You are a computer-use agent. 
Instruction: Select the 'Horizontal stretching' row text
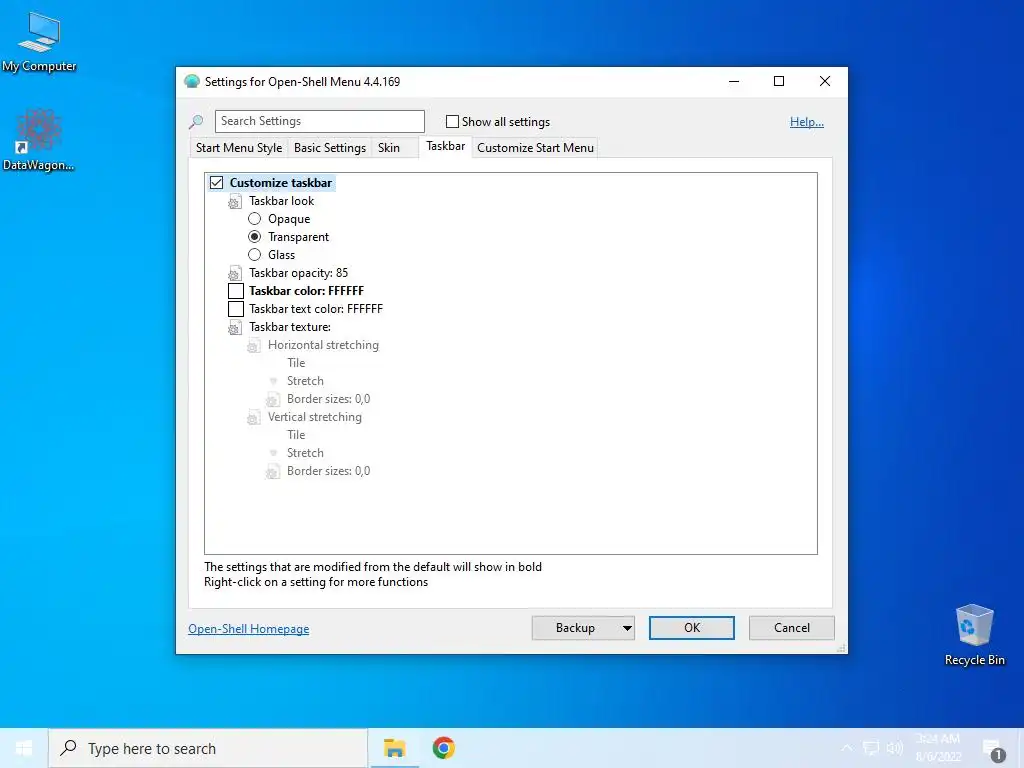point(323,345)
